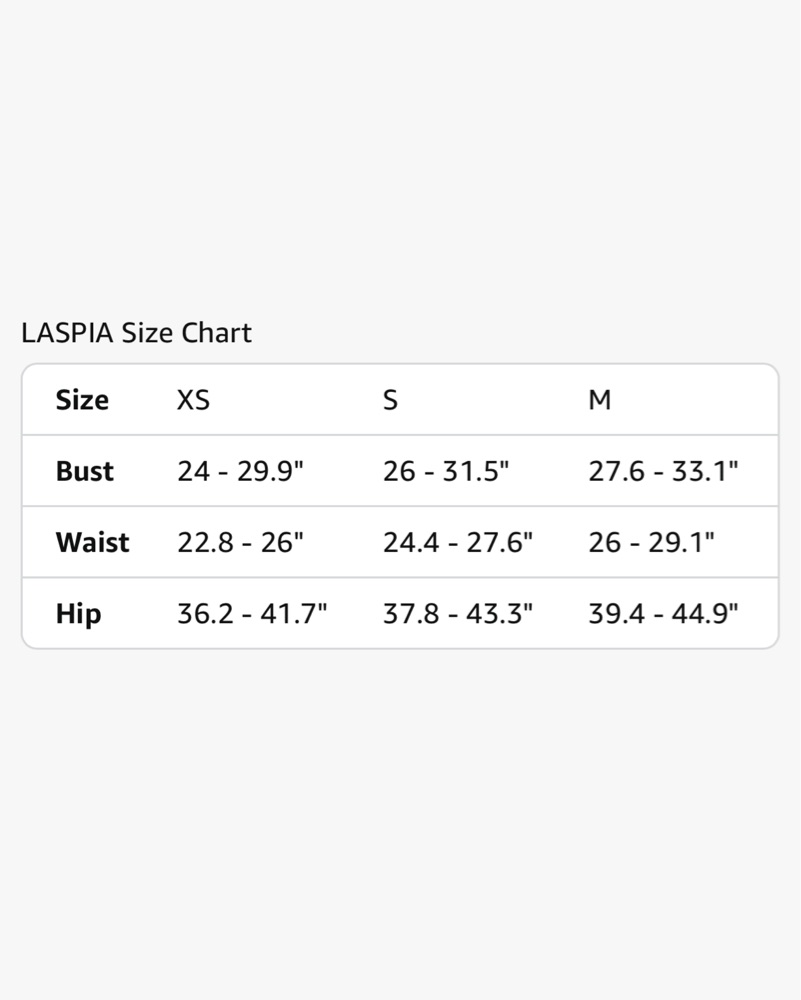The width and height of the screenshot is (801, 1000).
Task: Select the XS column header
Action: point(193,401)
